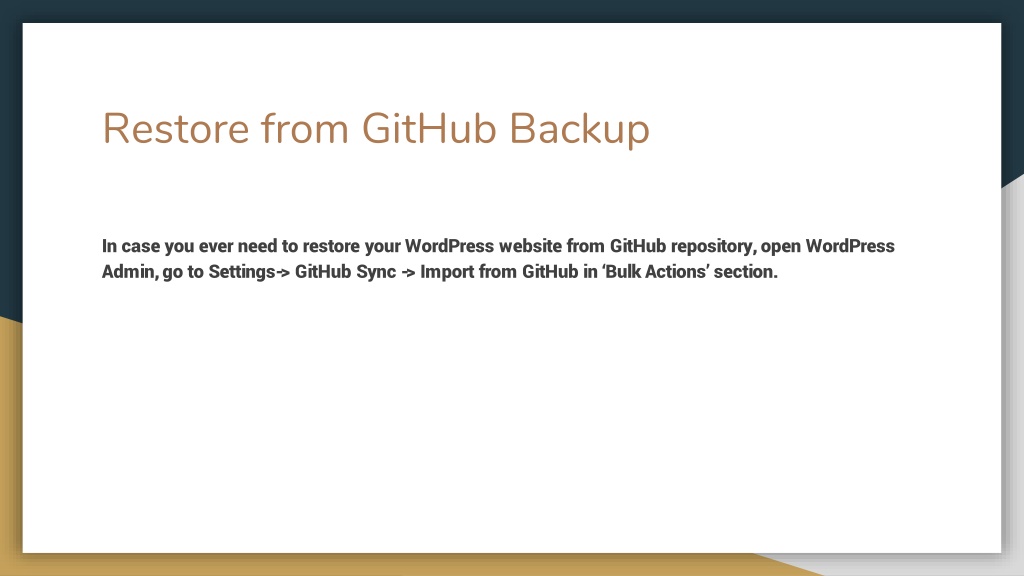The width and height of the screenshot is (1024, 576).
Task: Click the 'GitHub Sync' text in the body
Action: (345, 272)
